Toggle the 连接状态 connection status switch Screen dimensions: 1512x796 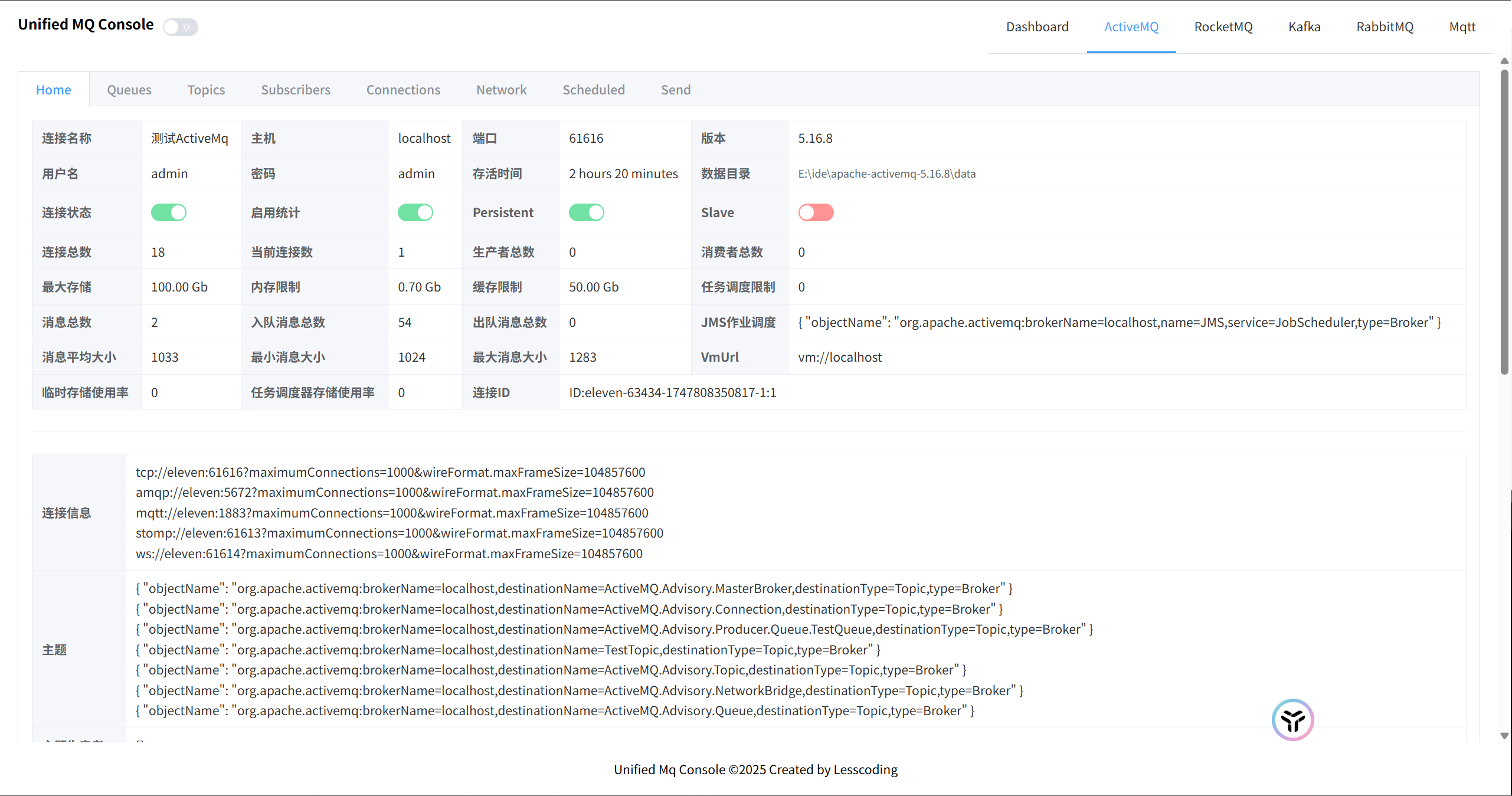(x=169, y=212)
